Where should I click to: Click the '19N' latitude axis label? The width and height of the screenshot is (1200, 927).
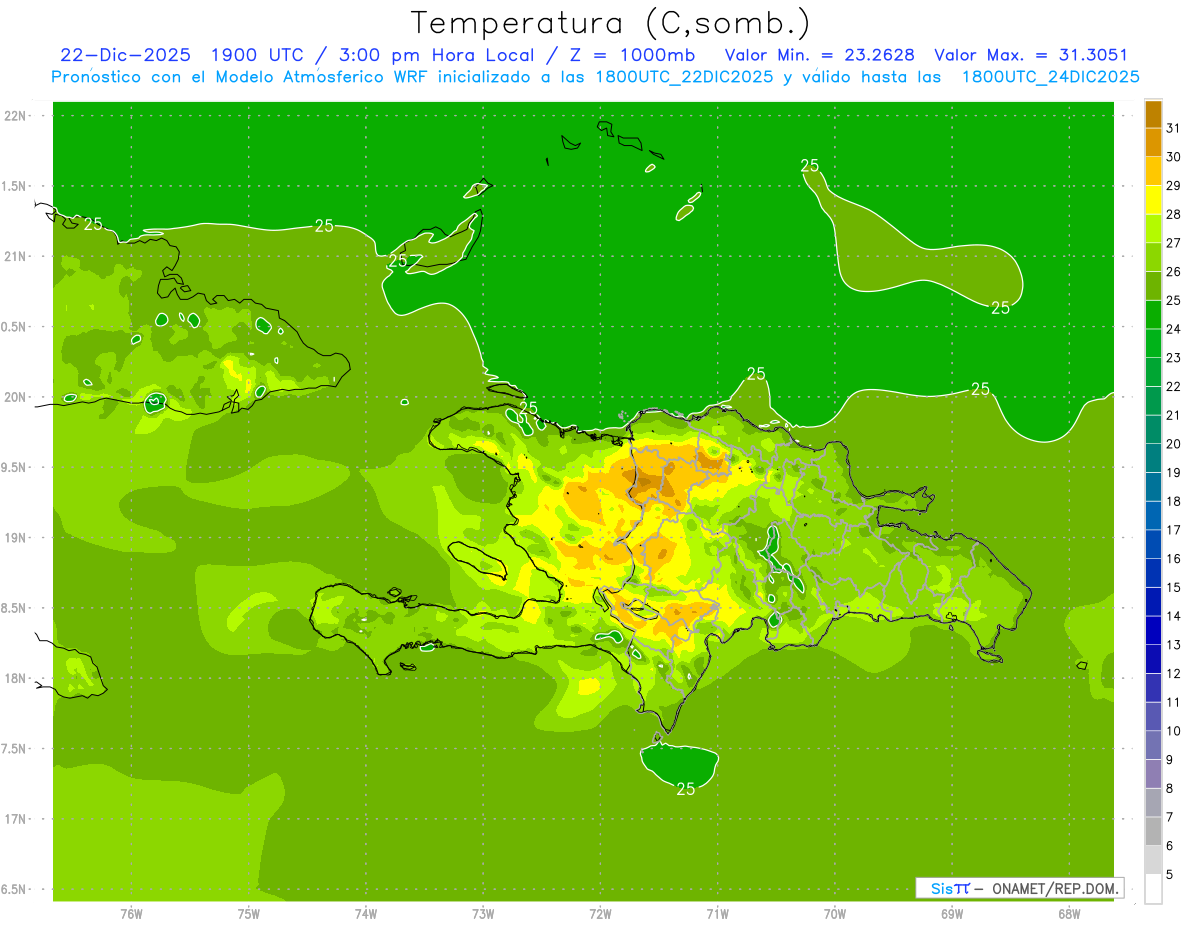[16, 537]
